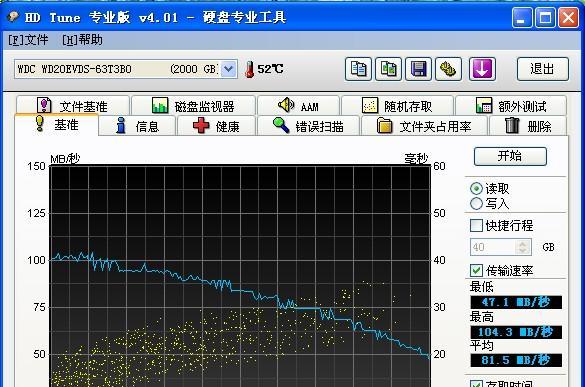Open the [F]文件 menu

[28, 40]
